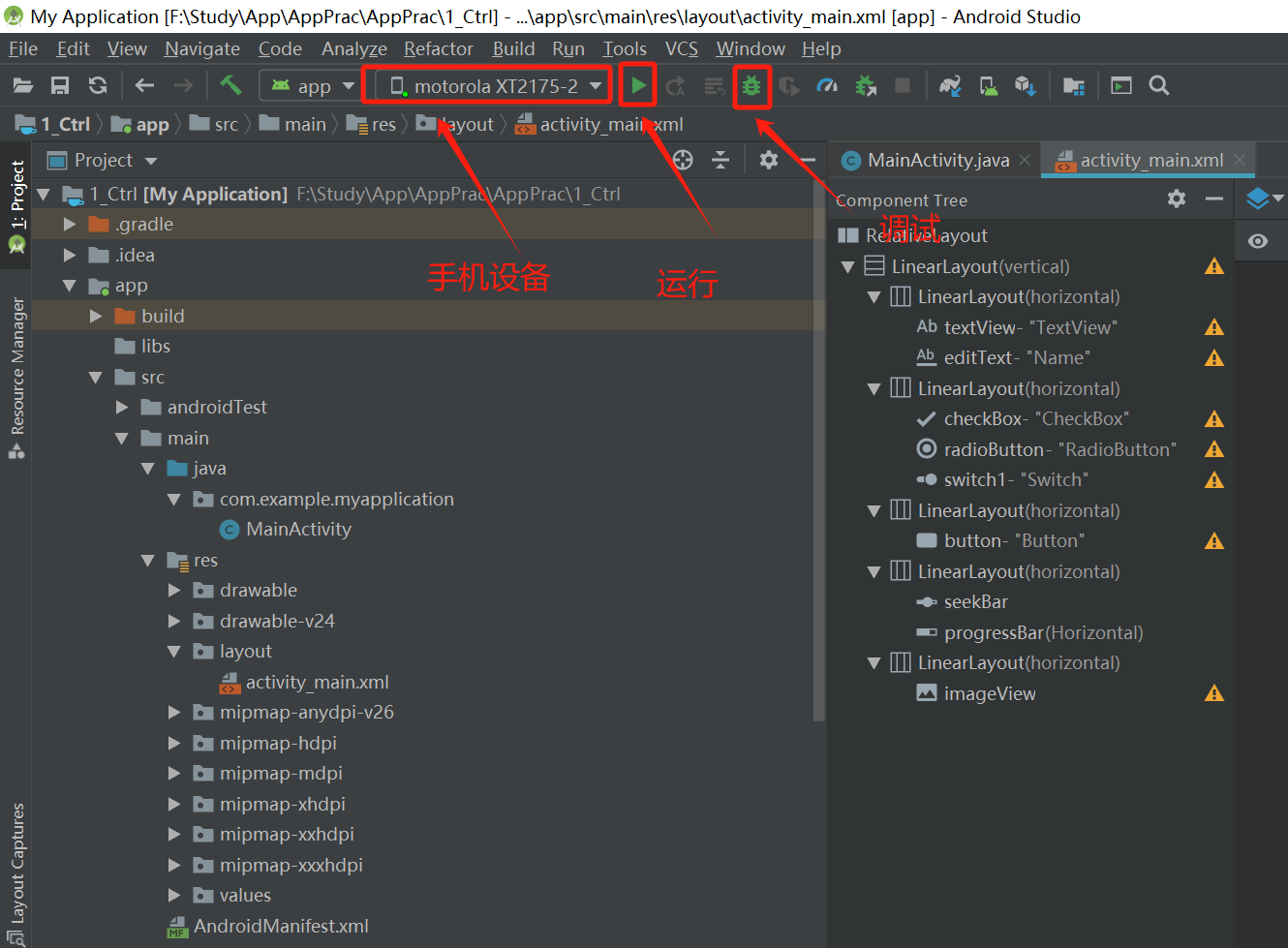Open Project panel settings gear
The image size is (1288, 948).
pyautogui.click(x=769, y=160)
